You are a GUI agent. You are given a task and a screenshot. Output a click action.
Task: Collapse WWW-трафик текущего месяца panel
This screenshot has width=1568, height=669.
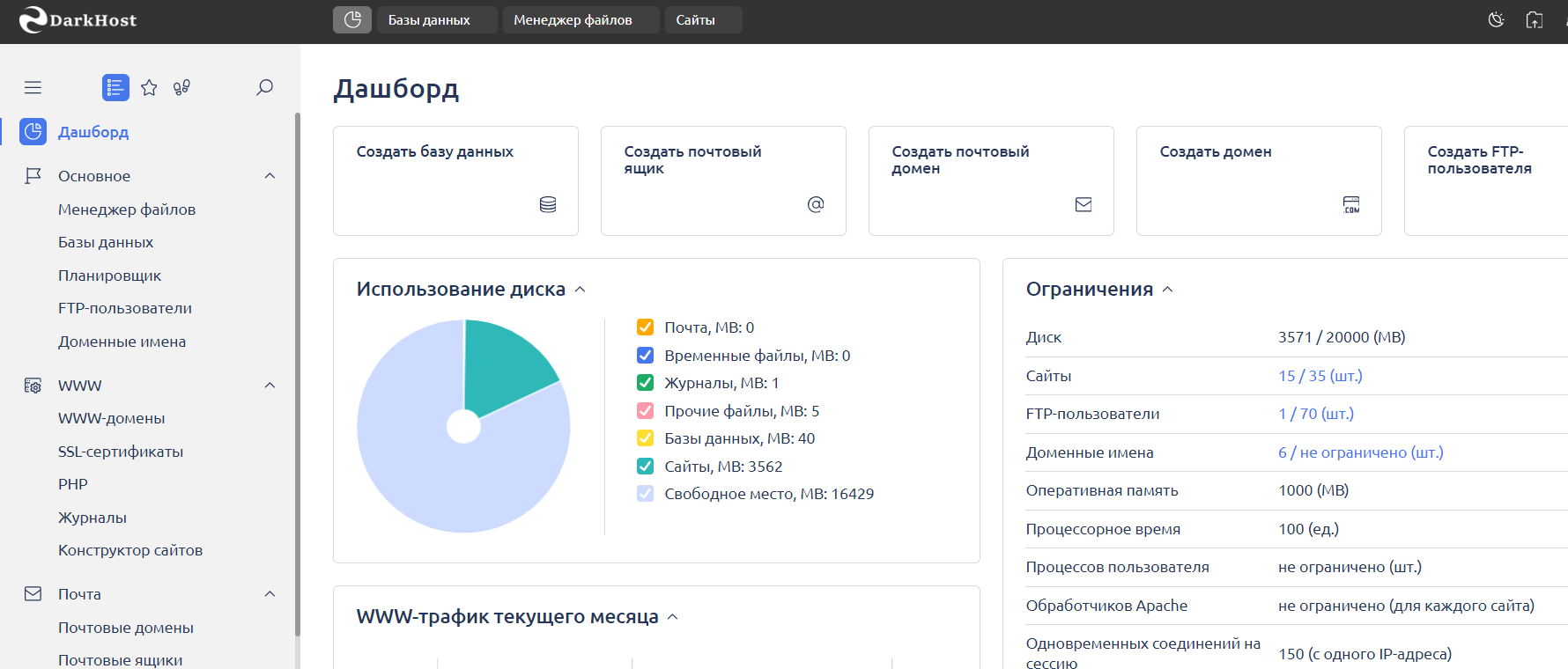672,617
